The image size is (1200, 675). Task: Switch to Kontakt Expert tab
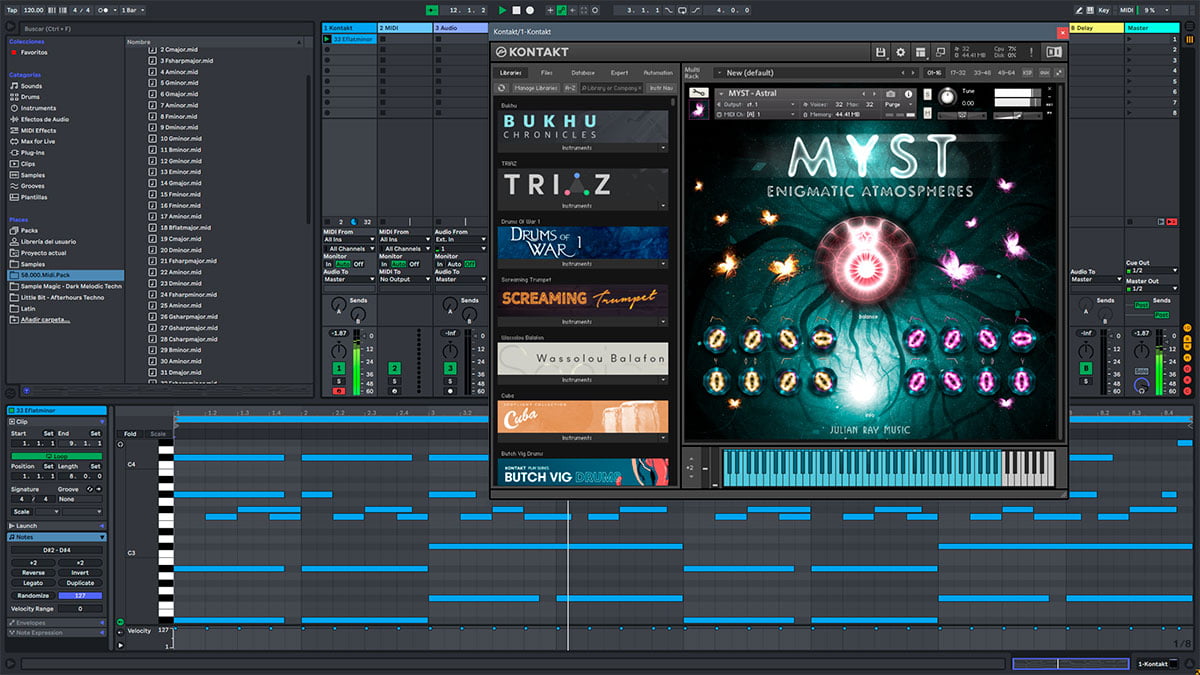click(620, 73)
